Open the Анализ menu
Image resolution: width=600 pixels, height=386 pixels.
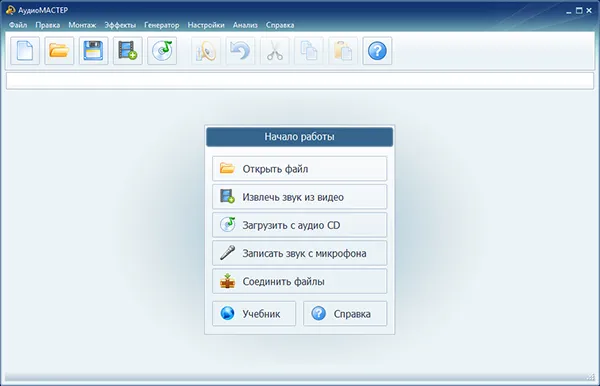pos(245,25)
